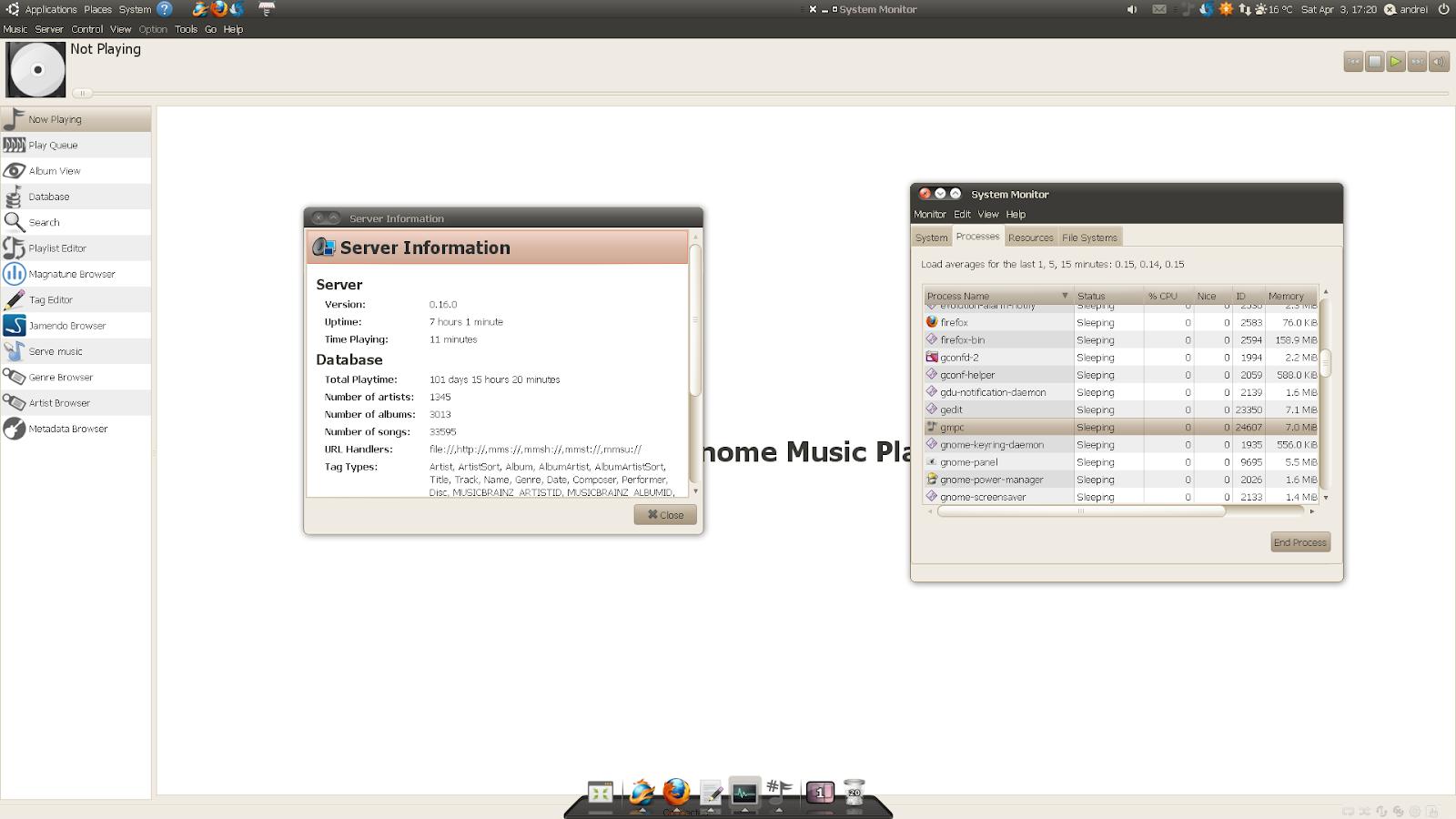The width and height of the screenshot is (1456, 819).
Task: Open the Metadata Browser in sidebar
Action: pos(76,429)
